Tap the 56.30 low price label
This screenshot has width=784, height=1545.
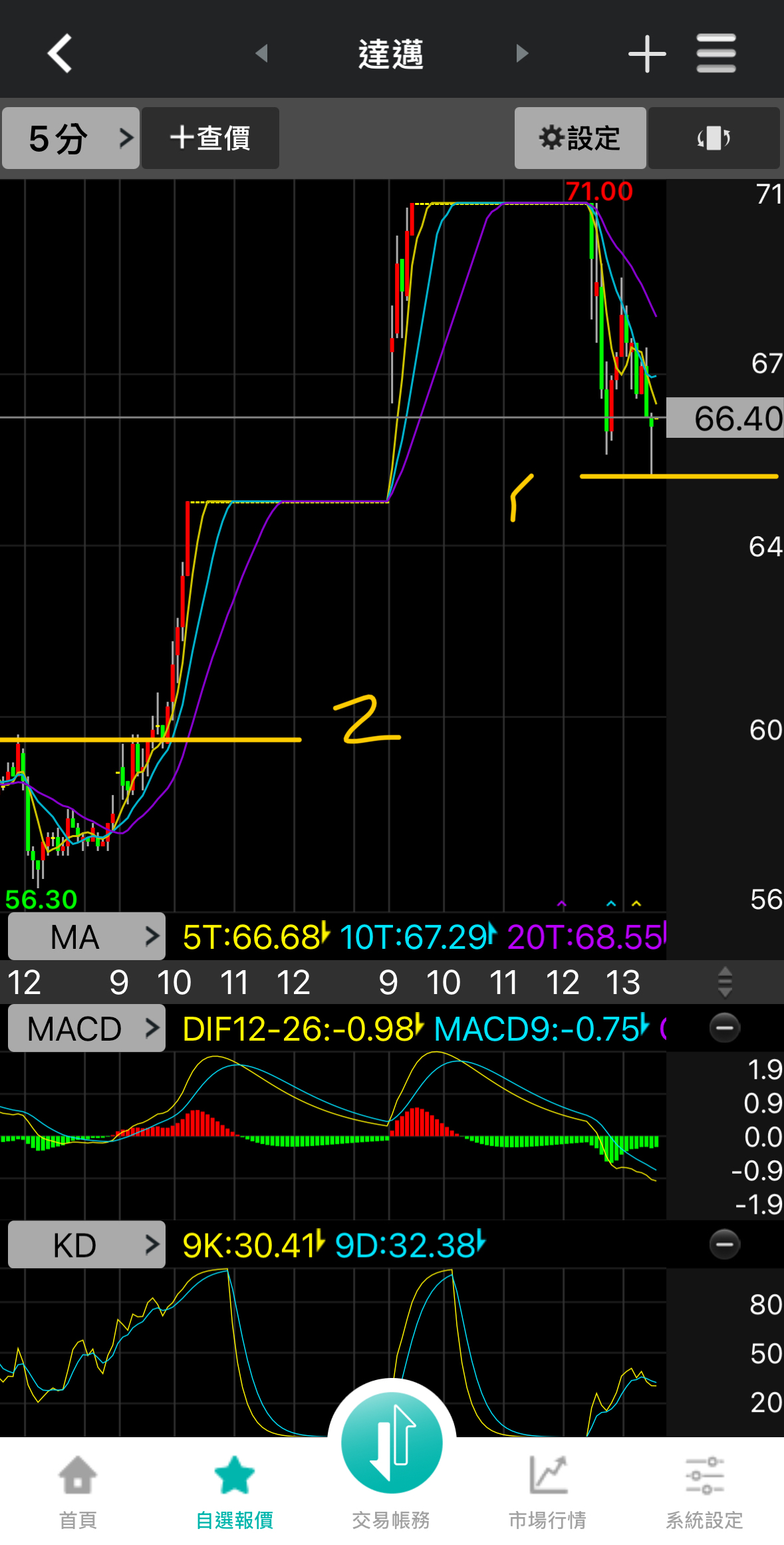[41, 900]
